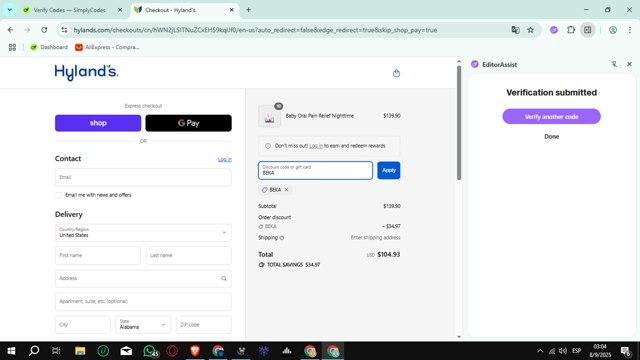This screenshot has width=640, height=360.
Task: Close the EditorAssist side panel
Action: pos(629,64)
